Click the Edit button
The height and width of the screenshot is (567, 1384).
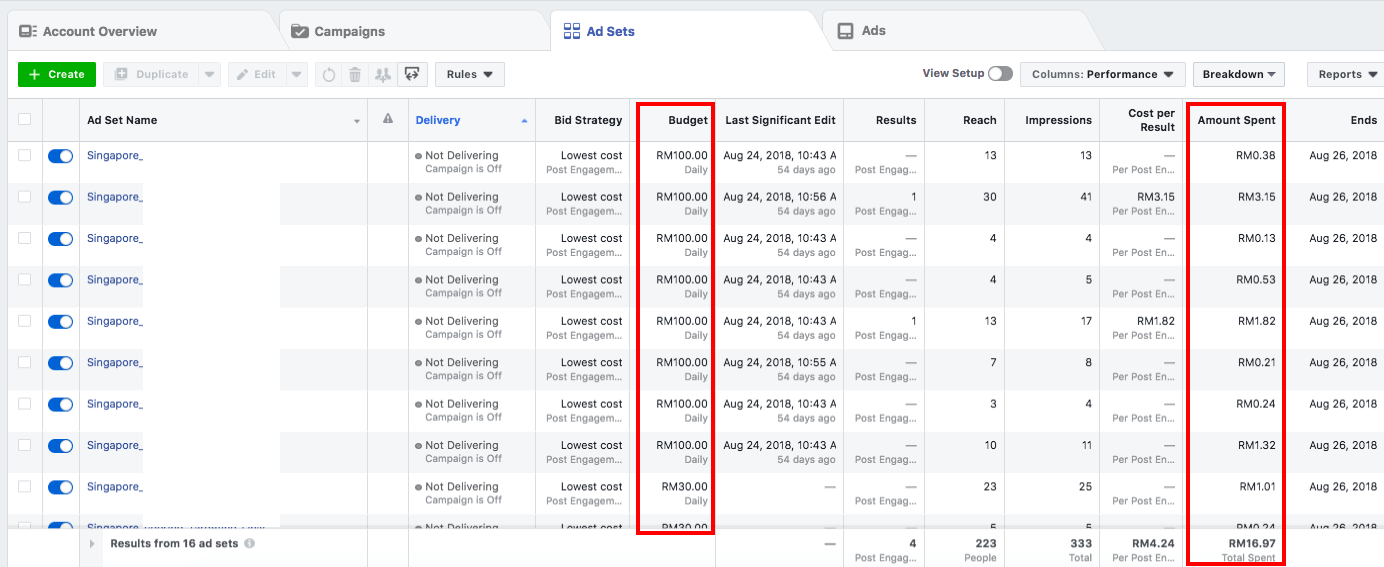click(x=257, y=75)
